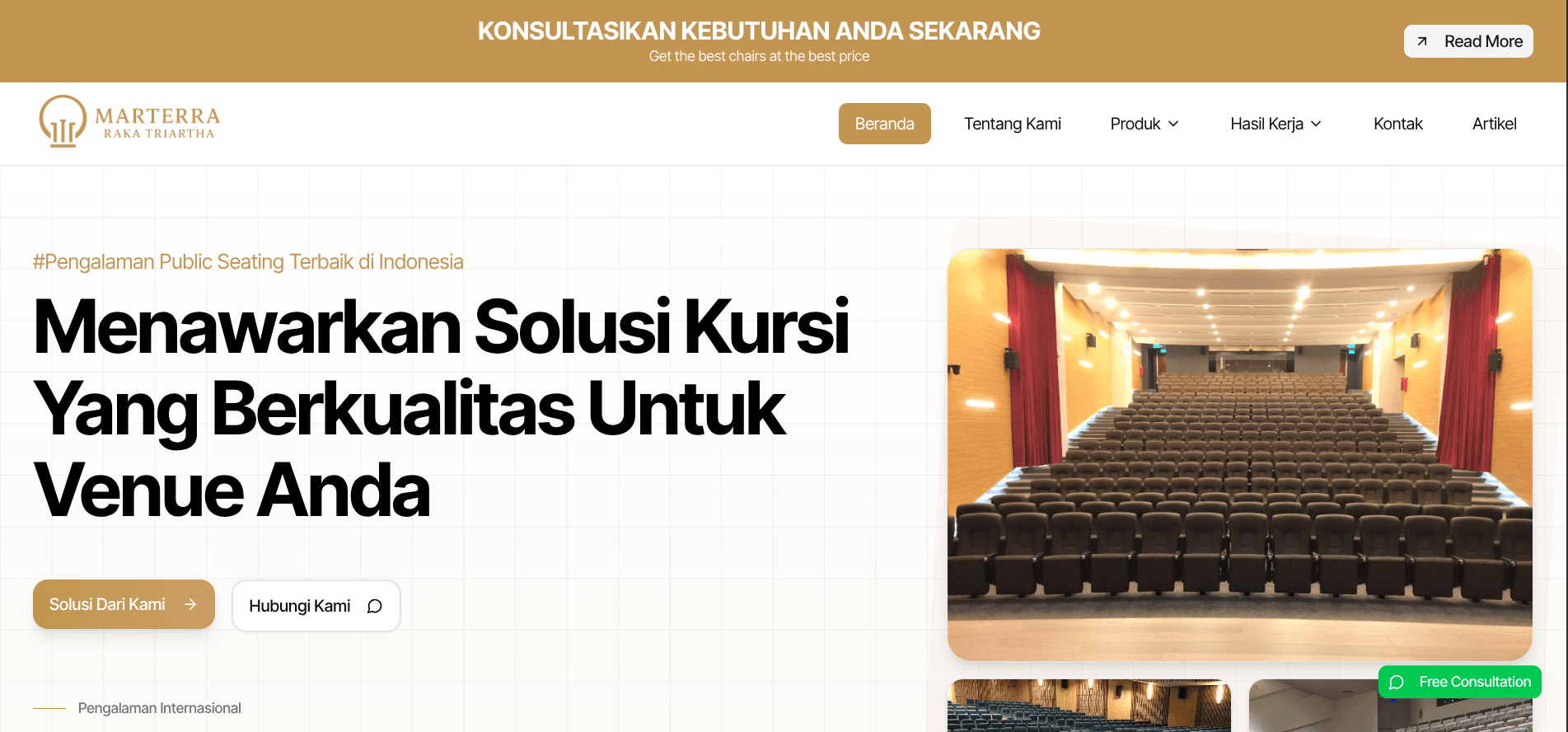Click arrow icon in Solusi Dari Kami button

[x=190, y=604]
